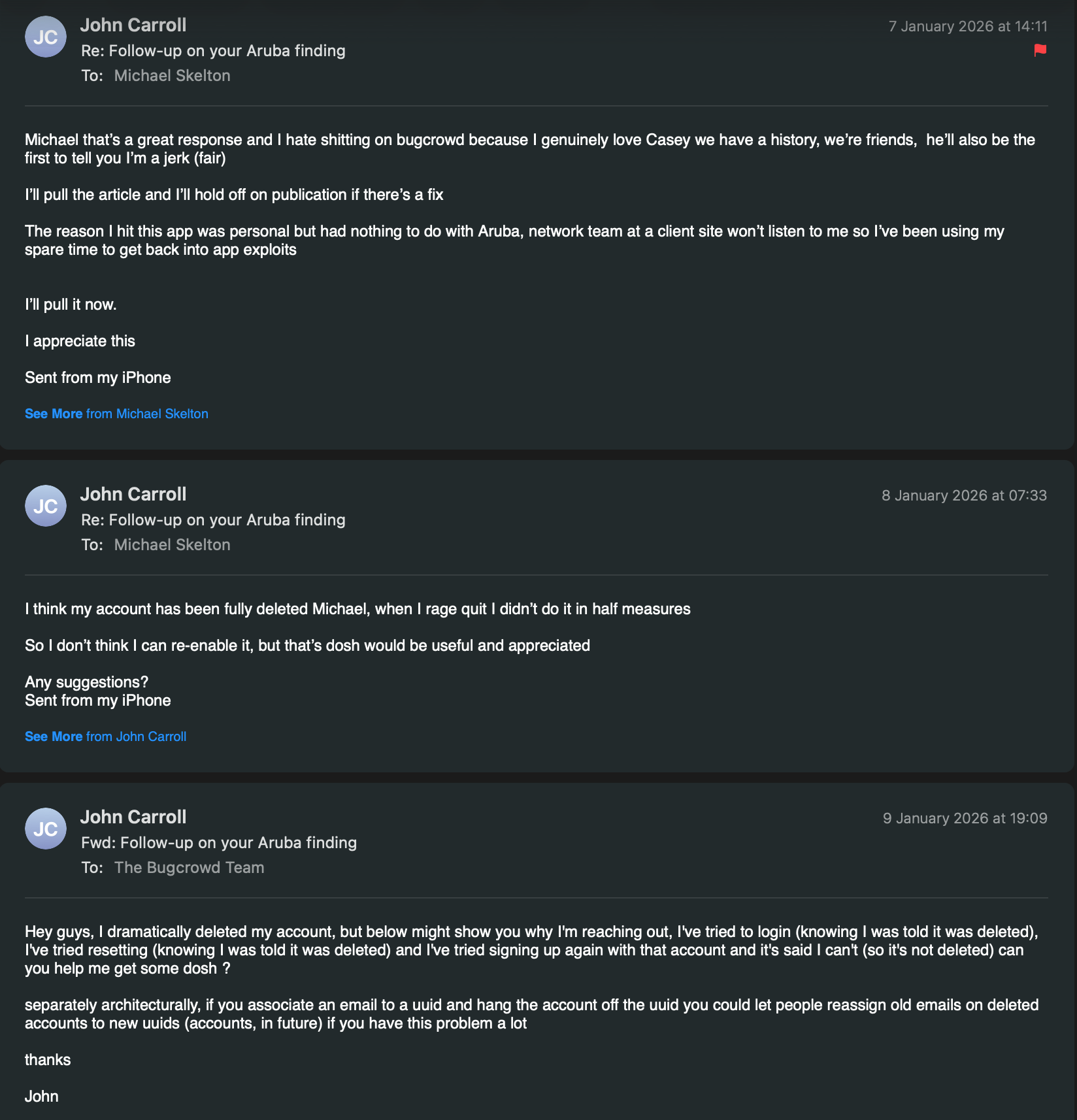The height and width of the screenshot is (1120, 1077).
Task: Click the "thanks" line in the last email
Action: [x=48, y=1061]
